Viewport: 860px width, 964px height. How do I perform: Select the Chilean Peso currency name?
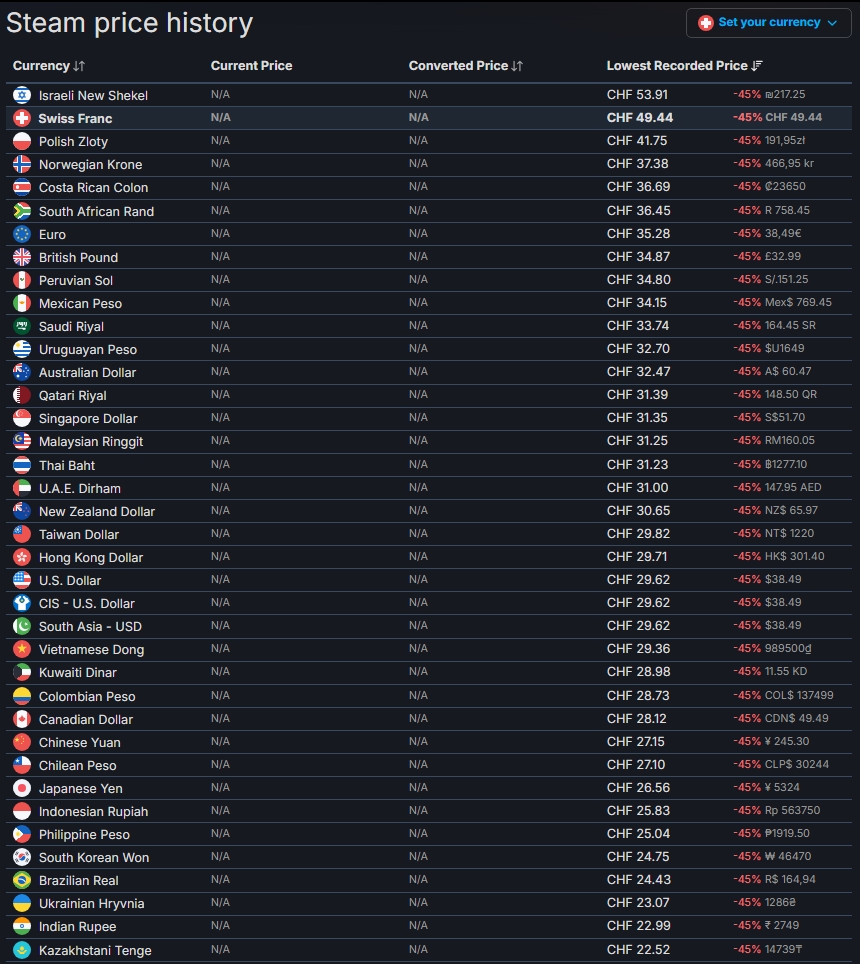(x=77, y=766)
